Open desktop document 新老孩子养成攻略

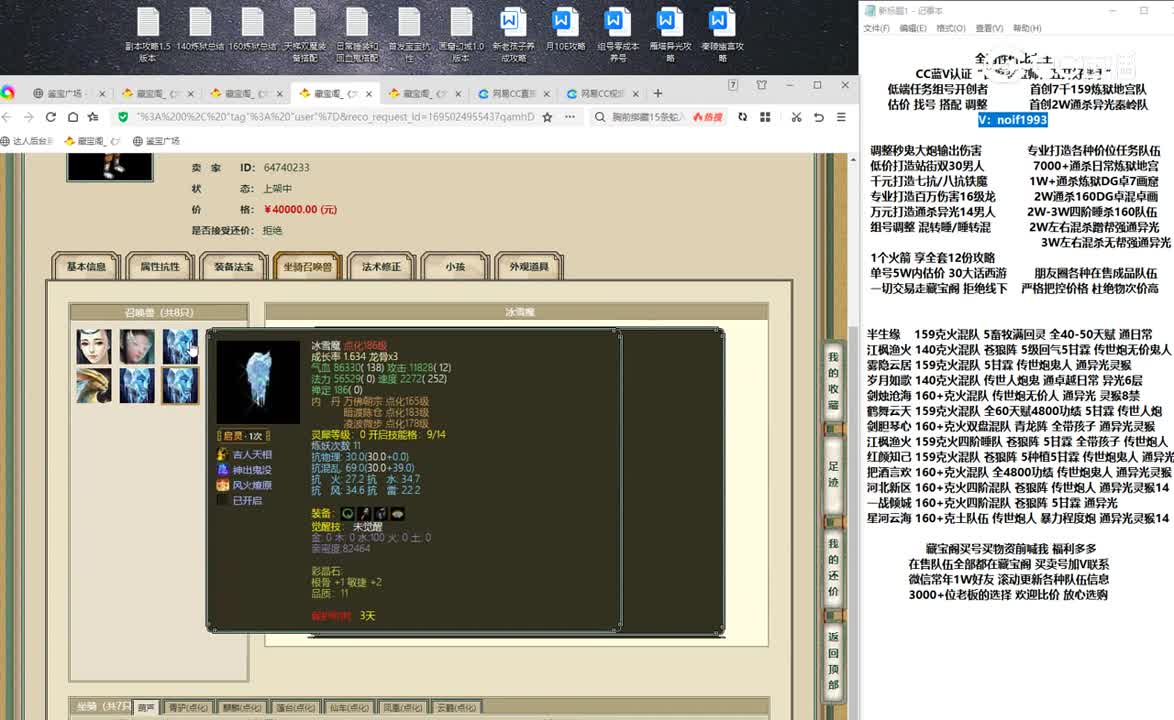pyautogui.click(x=513, y=34)
